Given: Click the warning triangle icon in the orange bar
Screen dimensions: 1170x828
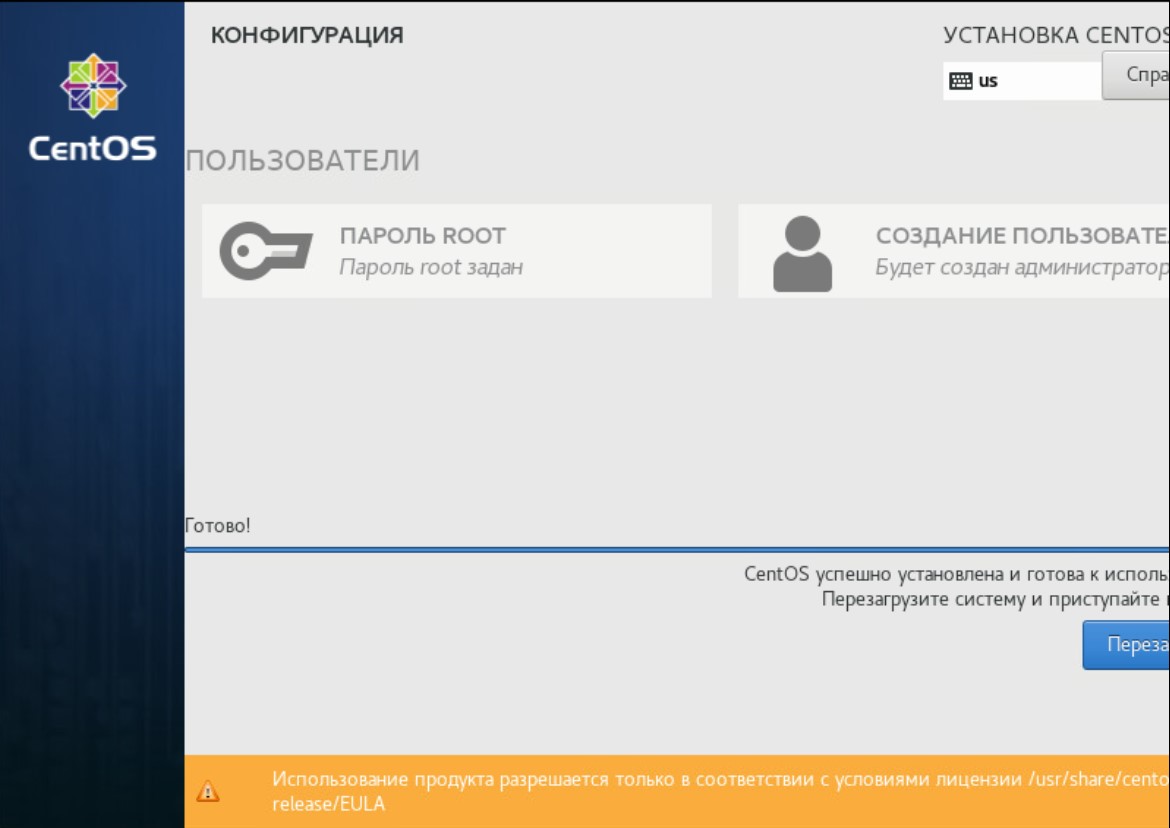Looking at the screenshot, I should (x=207, y=791).
